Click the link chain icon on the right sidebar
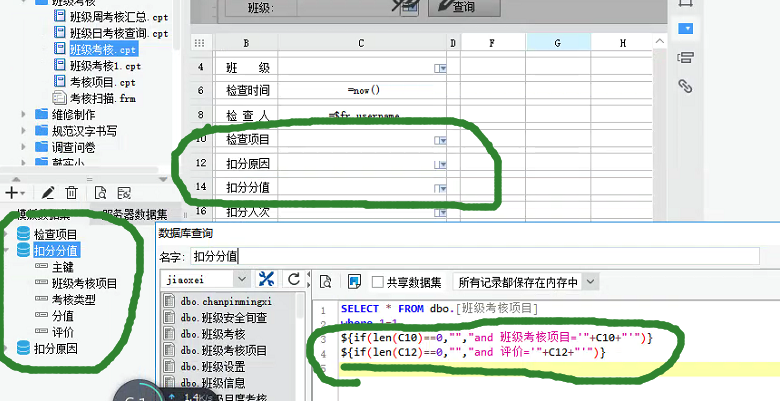780x401 pixels. [x=685, y=86]
